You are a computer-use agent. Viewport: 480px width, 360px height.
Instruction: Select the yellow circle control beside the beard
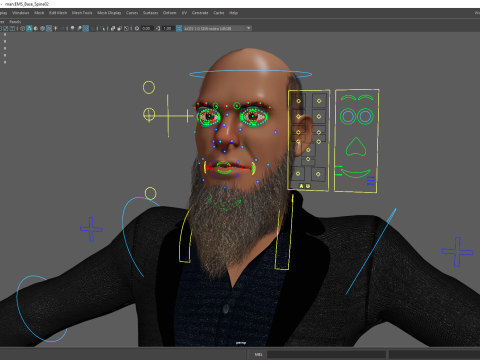coord(150,193)
